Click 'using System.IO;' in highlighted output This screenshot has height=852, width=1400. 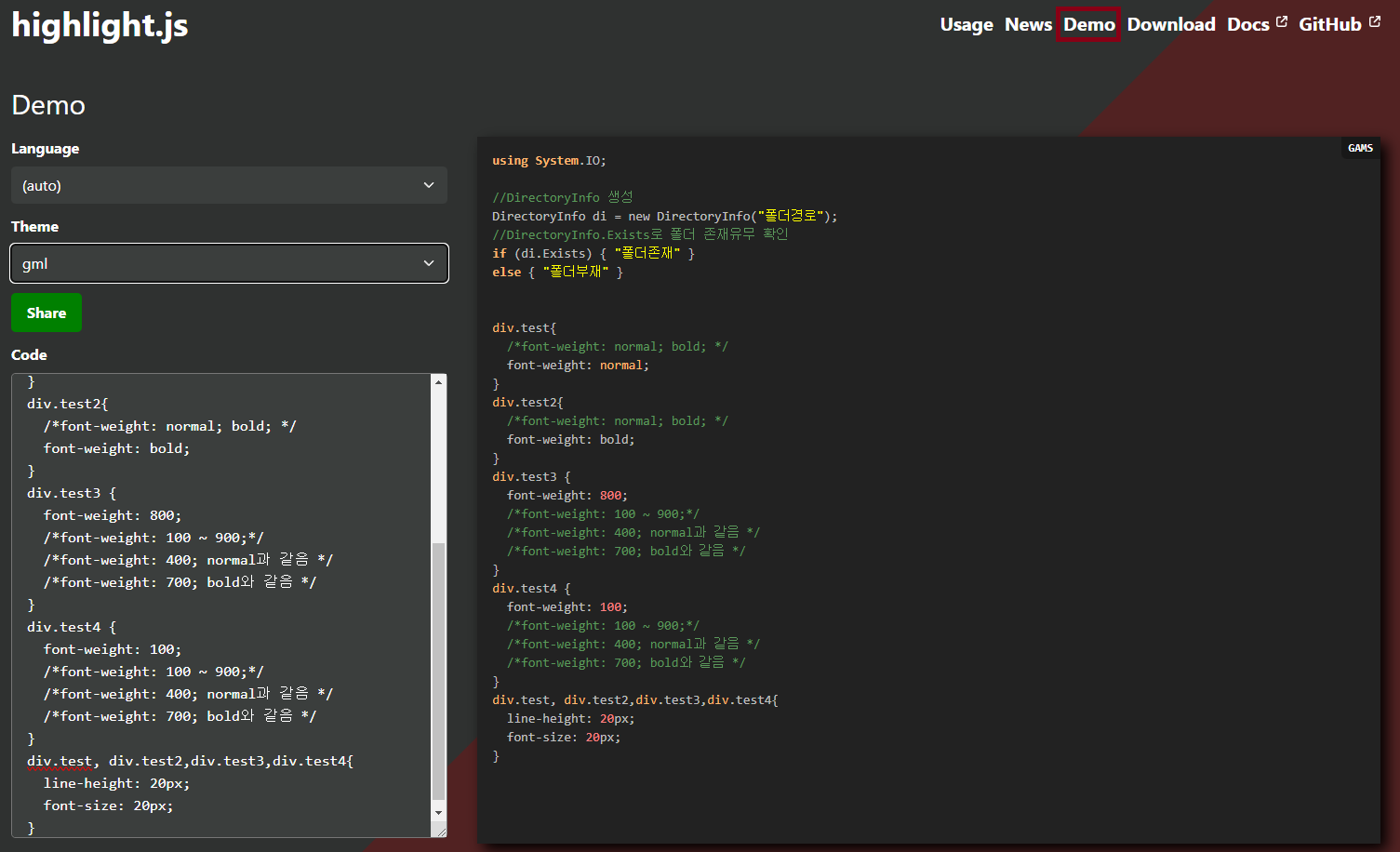[x=549, y=160]
